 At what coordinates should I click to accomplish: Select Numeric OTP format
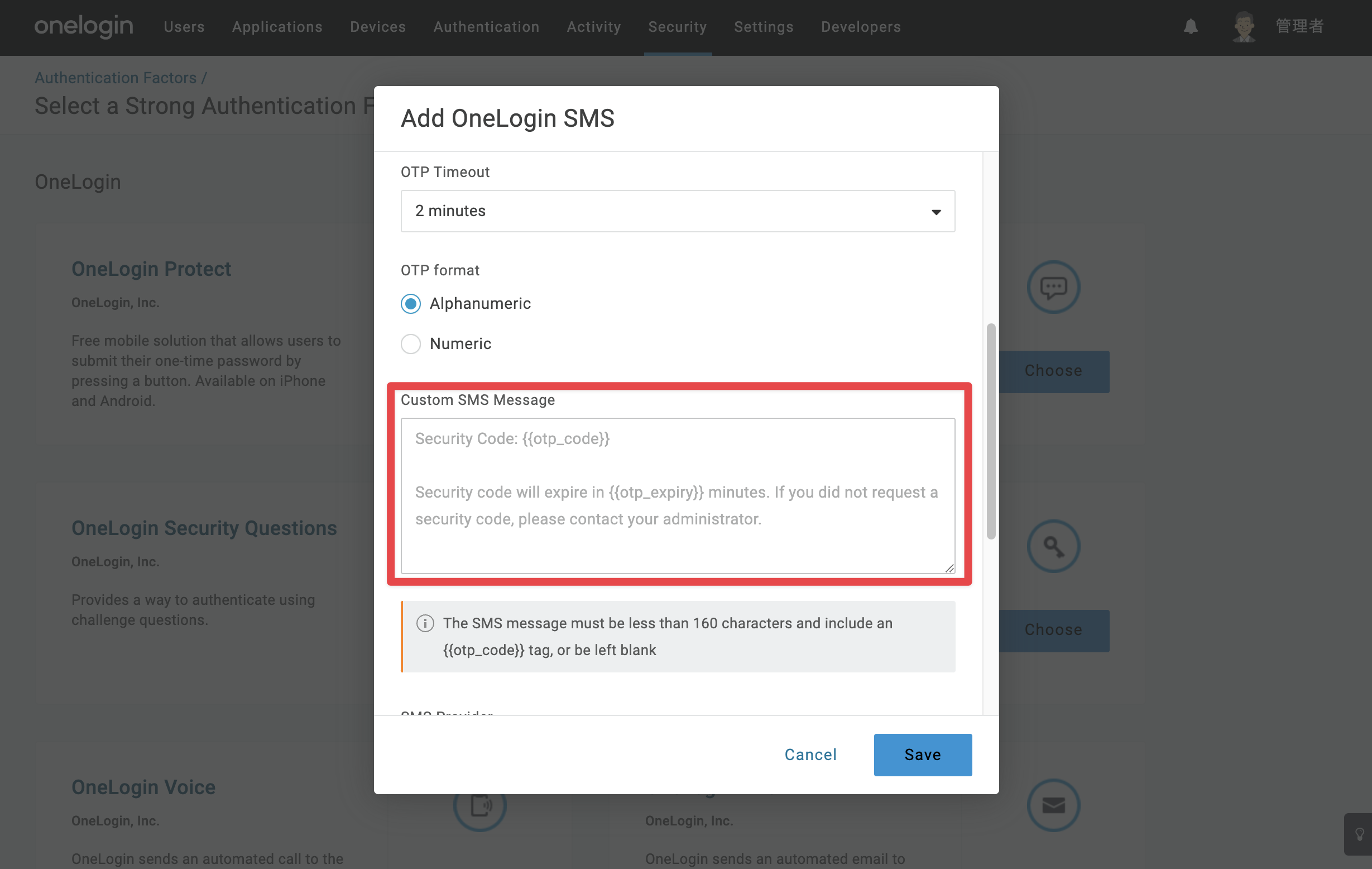tap(411, 344)
